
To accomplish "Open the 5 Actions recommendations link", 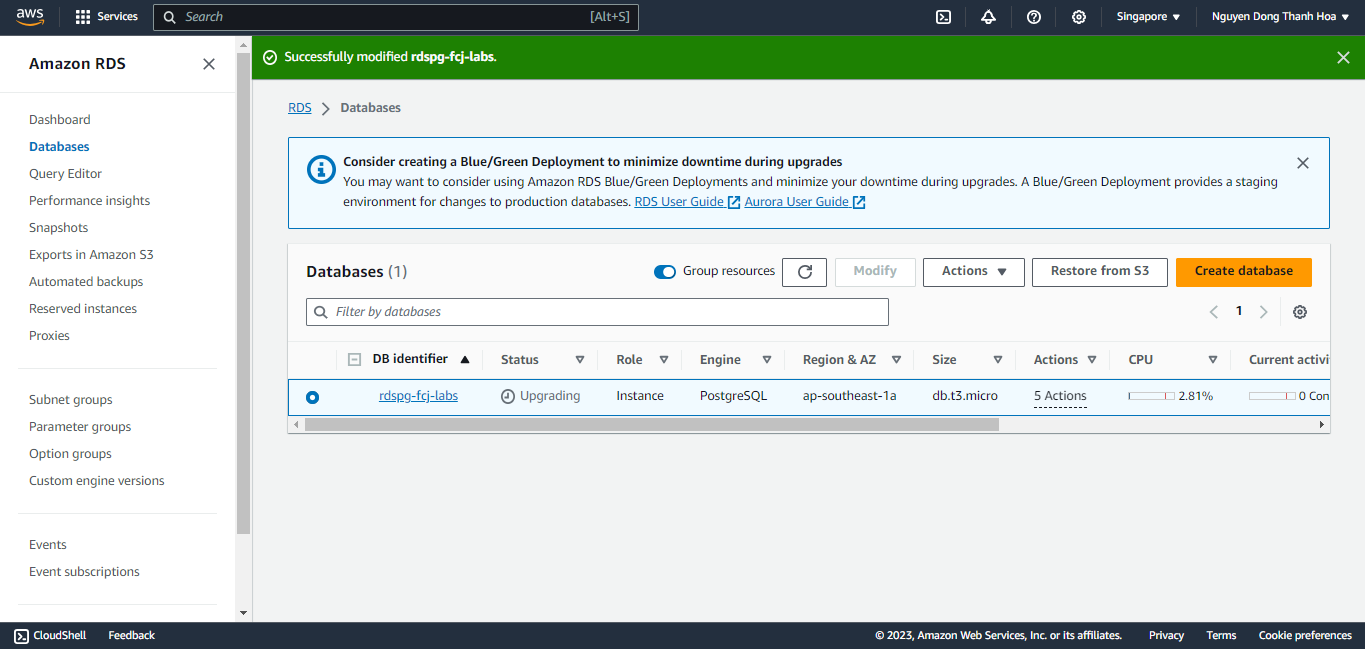I will [x=1060, y=397].
